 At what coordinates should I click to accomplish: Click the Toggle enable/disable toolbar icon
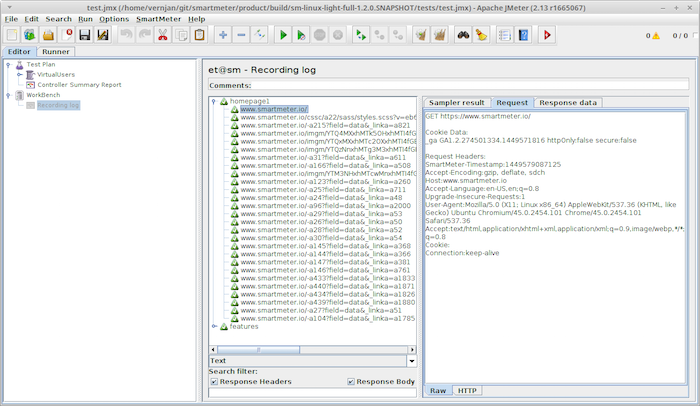(x=259, y=35)
